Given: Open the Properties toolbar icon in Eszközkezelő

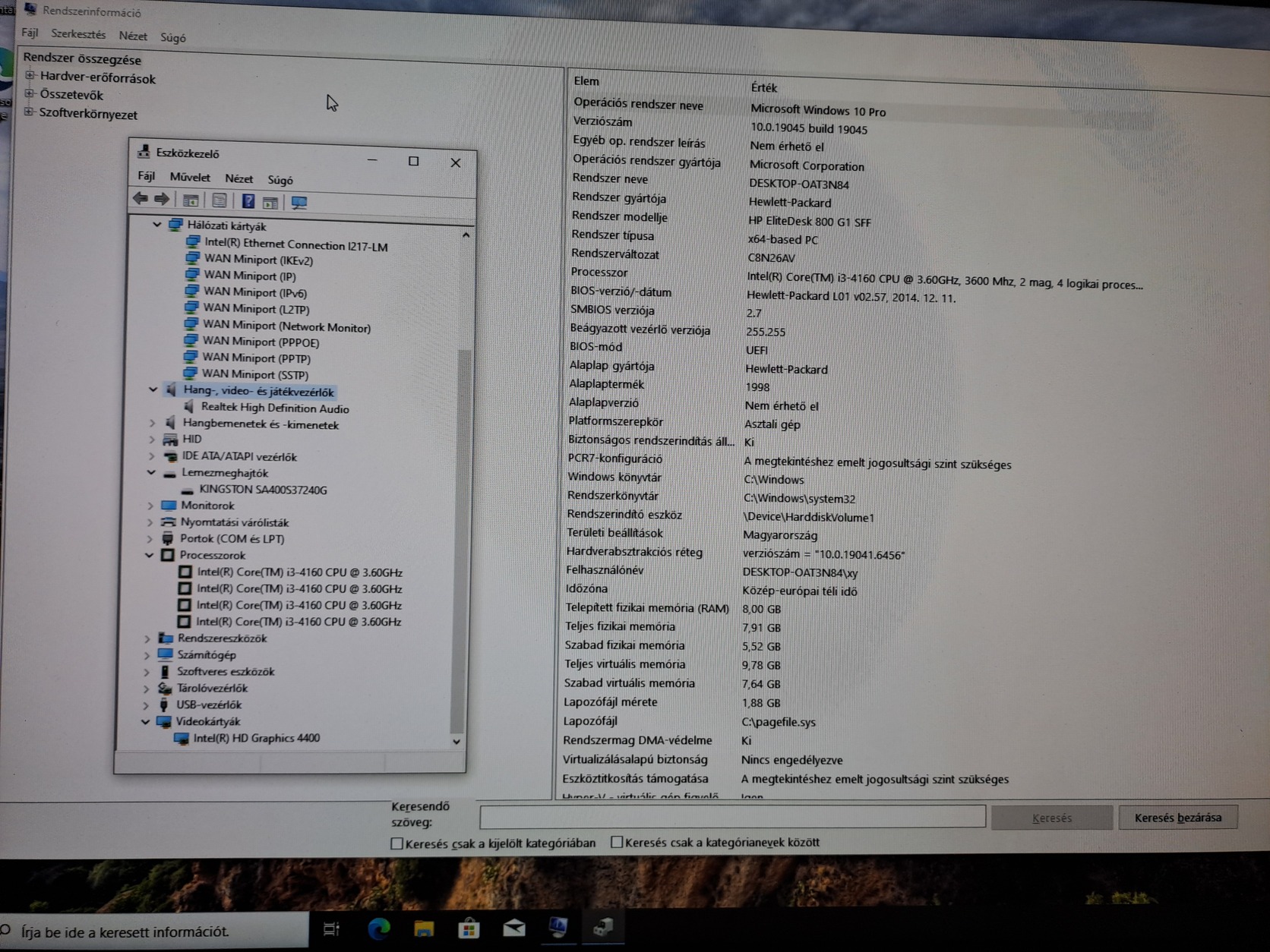Looking at the screenshot, I should (219, 200).
